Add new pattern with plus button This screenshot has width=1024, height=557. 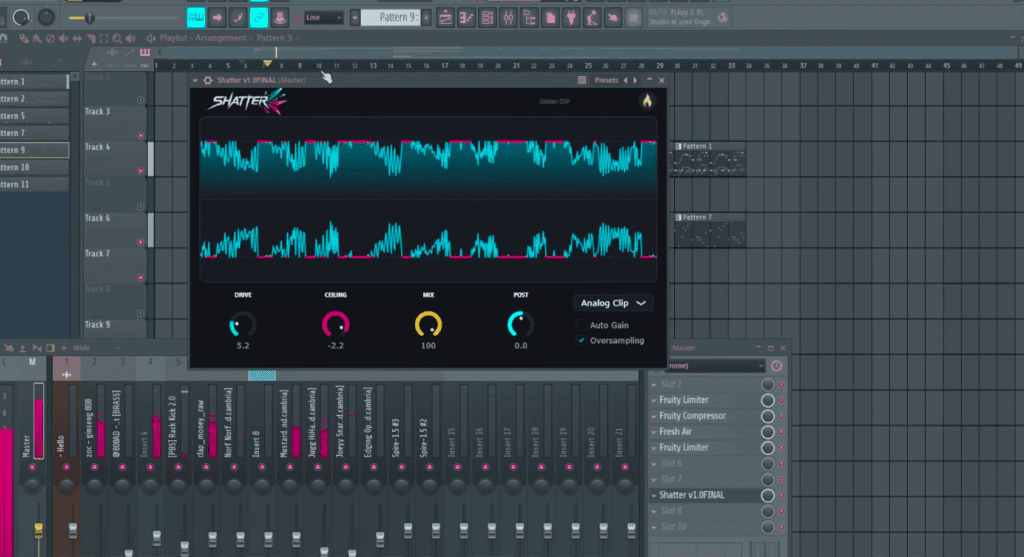coord(426,18)
